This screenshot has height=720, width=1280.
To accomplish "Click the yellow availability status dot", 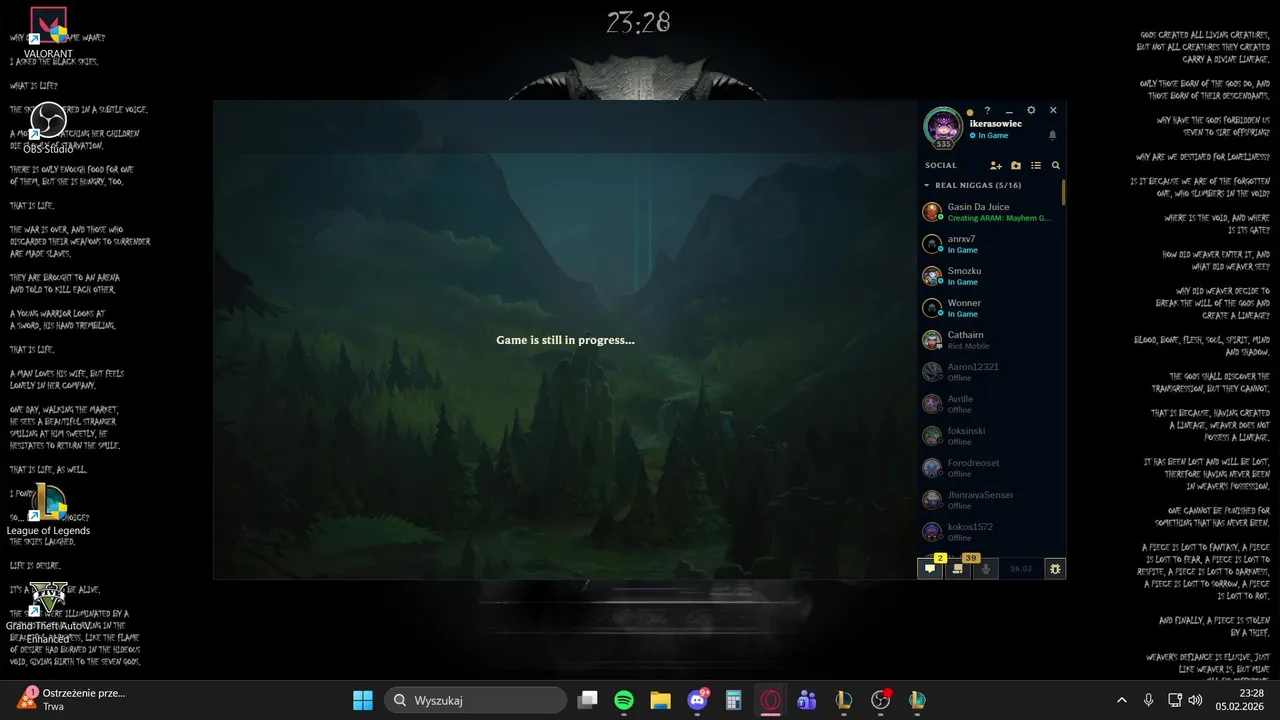I will tap(969, 112).
